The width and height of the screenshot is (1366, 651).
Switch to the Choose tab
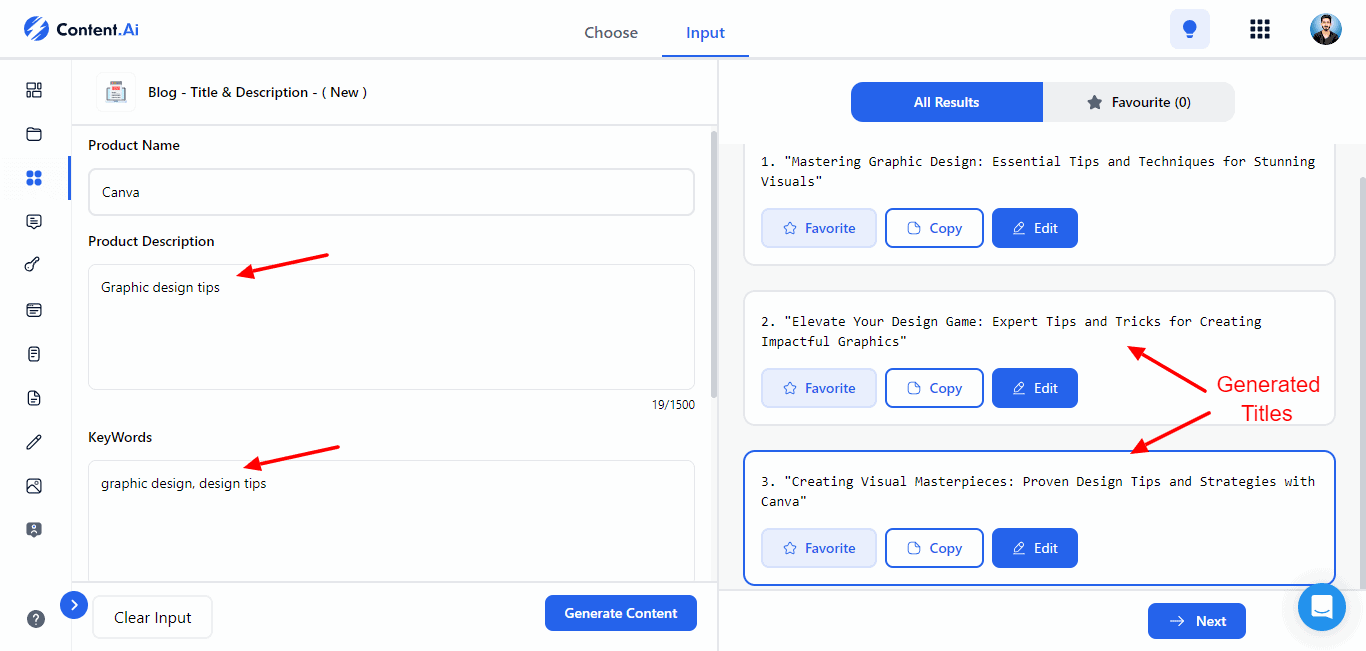point(611,33)
